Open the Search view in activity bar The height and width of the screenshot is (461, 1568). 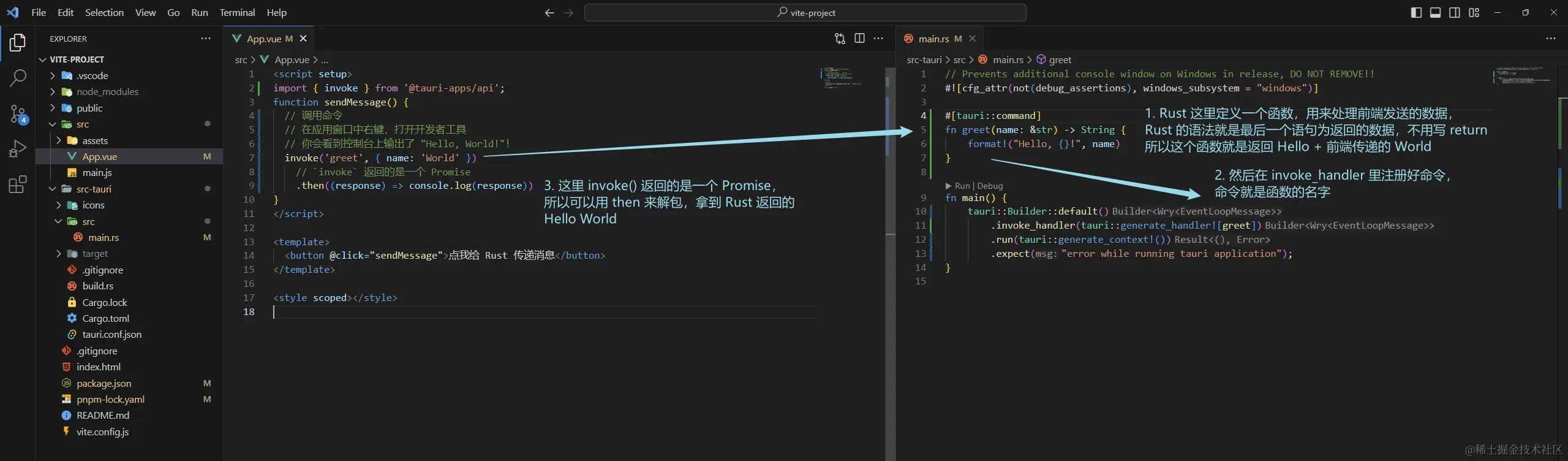[x=18, y=78]
